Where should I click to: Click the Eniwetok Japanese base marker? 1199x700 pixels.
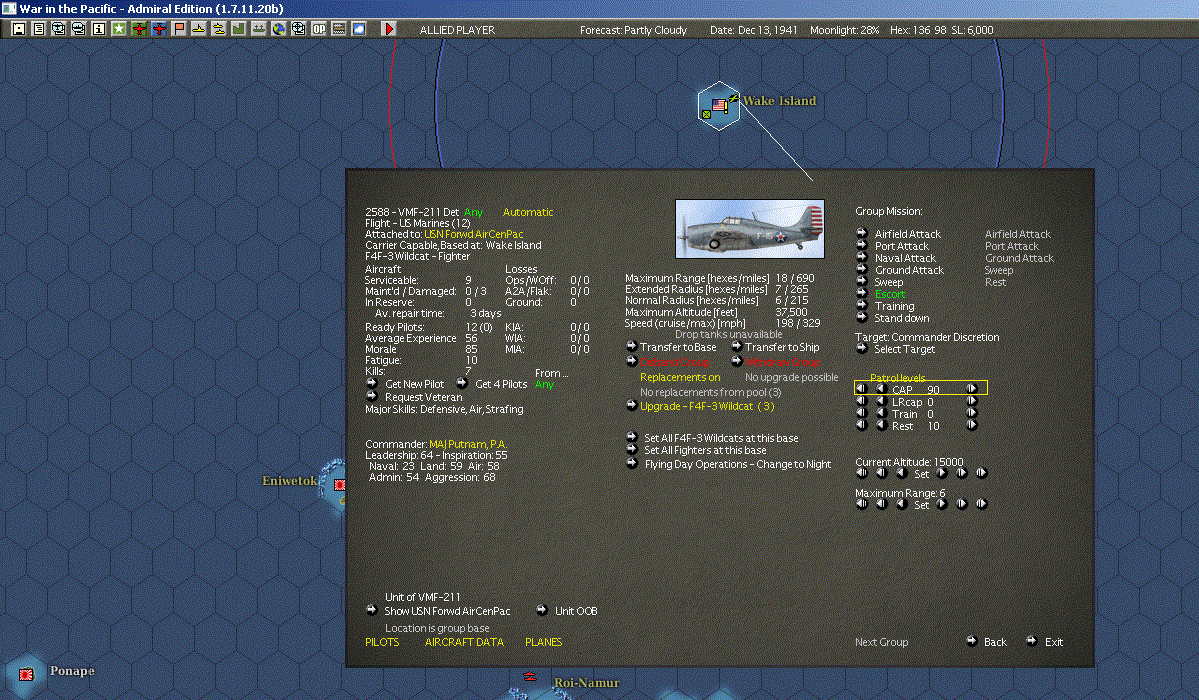pyautogui.click(x=339, y=484)
